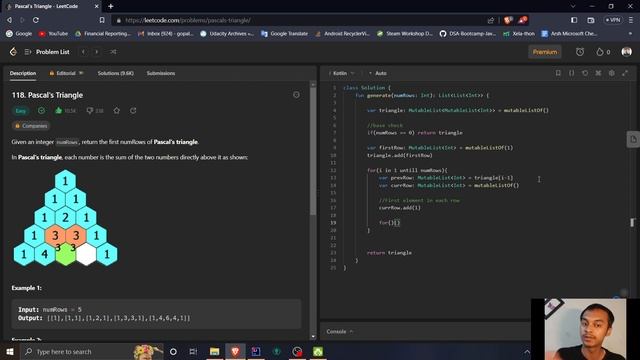Expand the Console panel
The width and height of the screenshot is (640, 360).
(x=340, y=331)
